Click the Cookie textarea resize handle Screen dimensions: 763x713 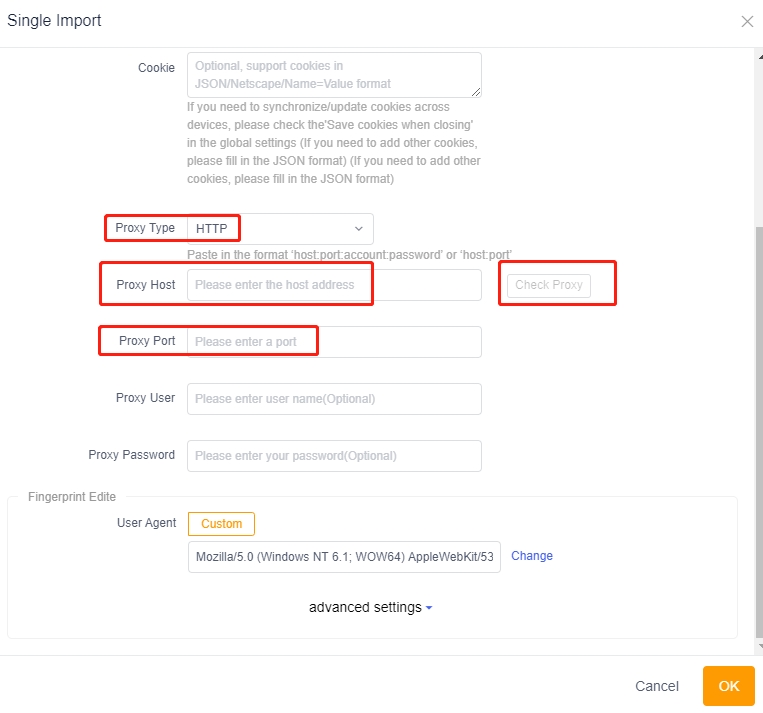click(x=477, y=93)
